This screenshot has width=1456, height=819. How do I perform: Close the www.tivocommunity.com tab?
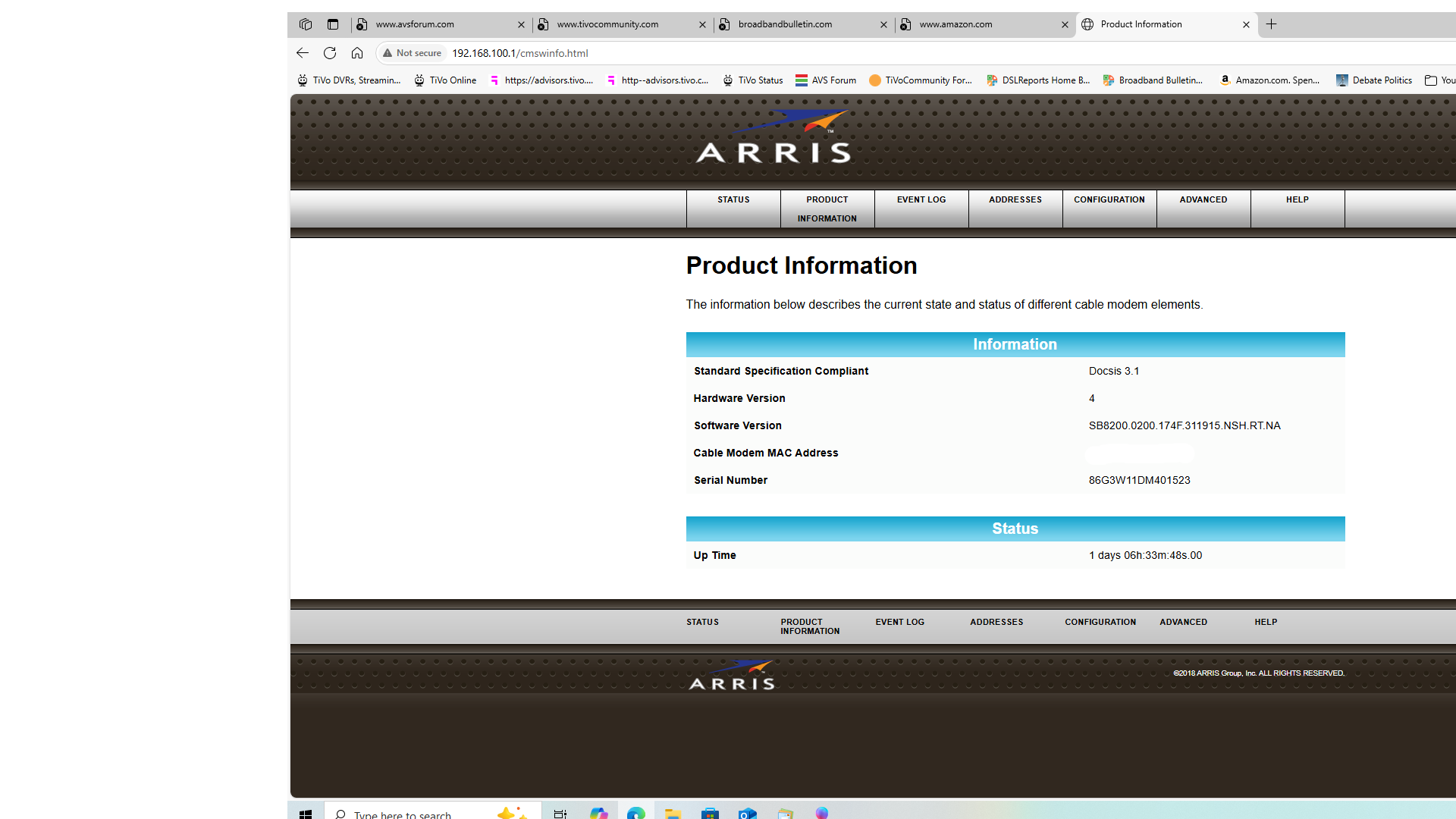702,24
